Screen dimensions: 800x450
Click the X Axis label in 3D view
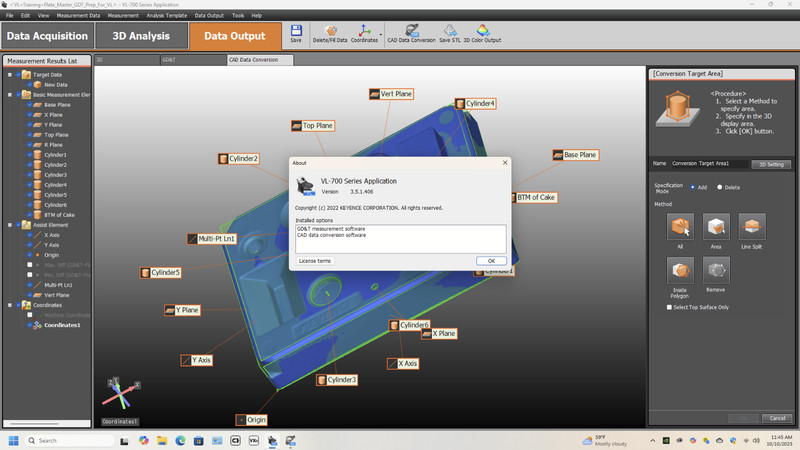403,364
